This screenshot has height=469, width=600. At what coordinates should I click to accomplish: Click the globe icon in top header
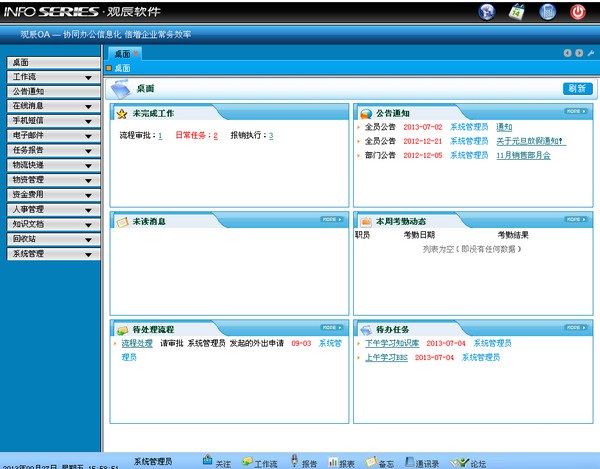[487, 12]
